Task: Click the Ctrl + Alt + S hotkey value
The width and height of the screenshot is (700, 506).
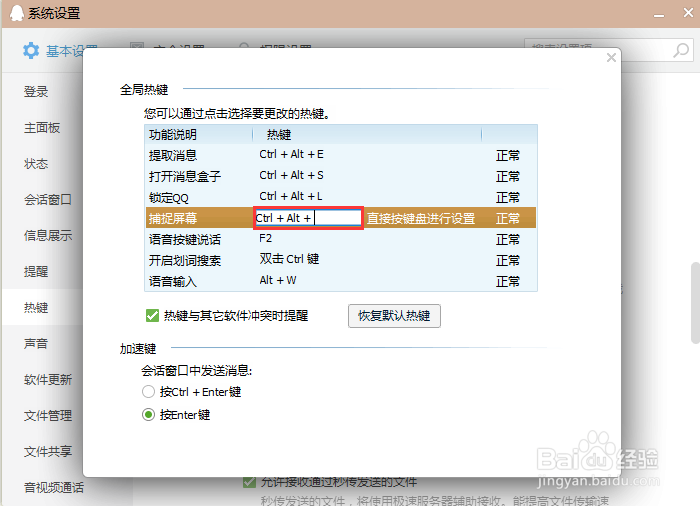Action: pyautogui.click(x=291, y=176)
